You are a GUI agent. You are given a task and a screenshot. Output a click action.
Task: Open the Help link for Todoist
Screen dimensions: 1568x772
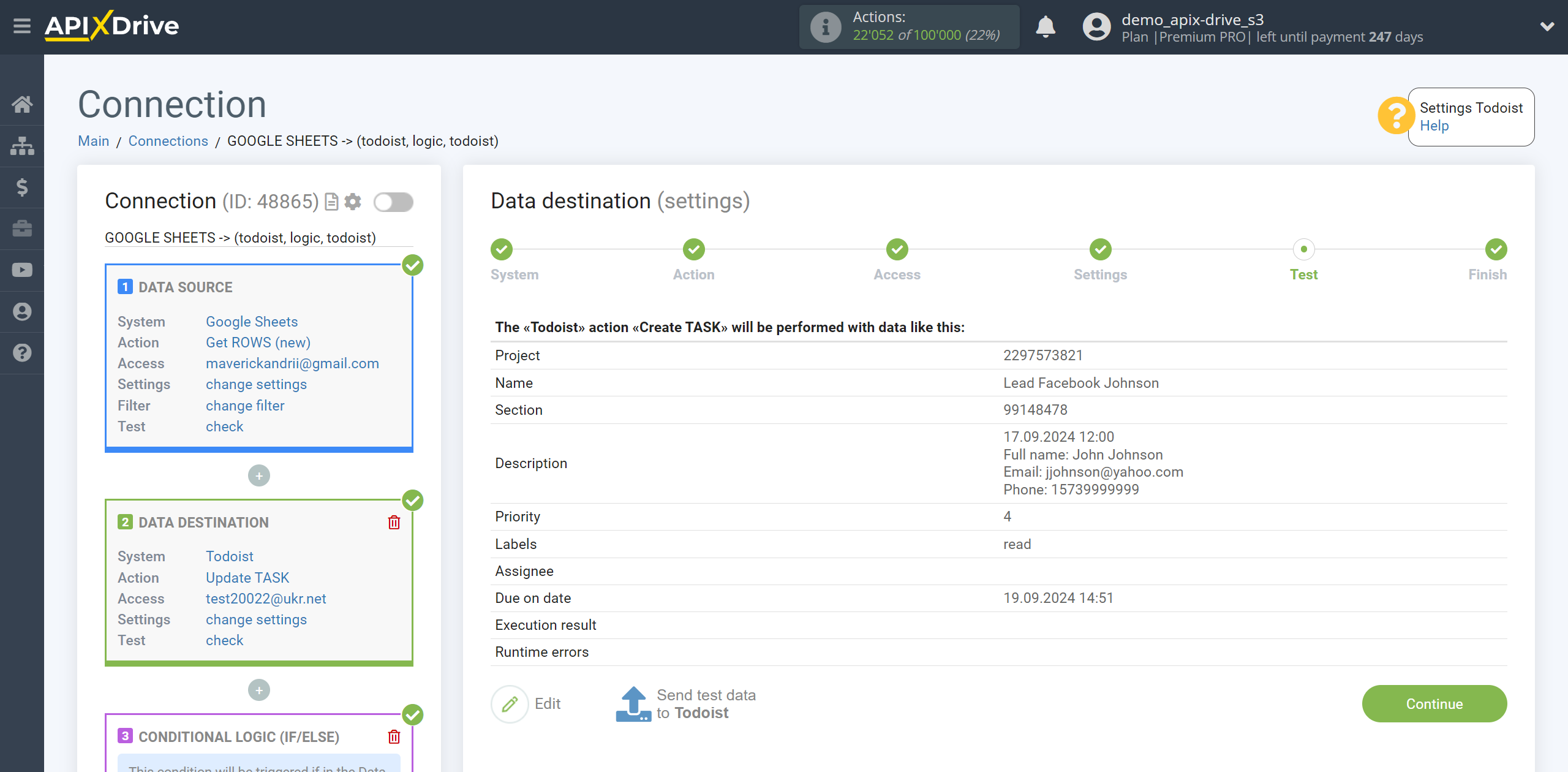[x=1434, y=126]
